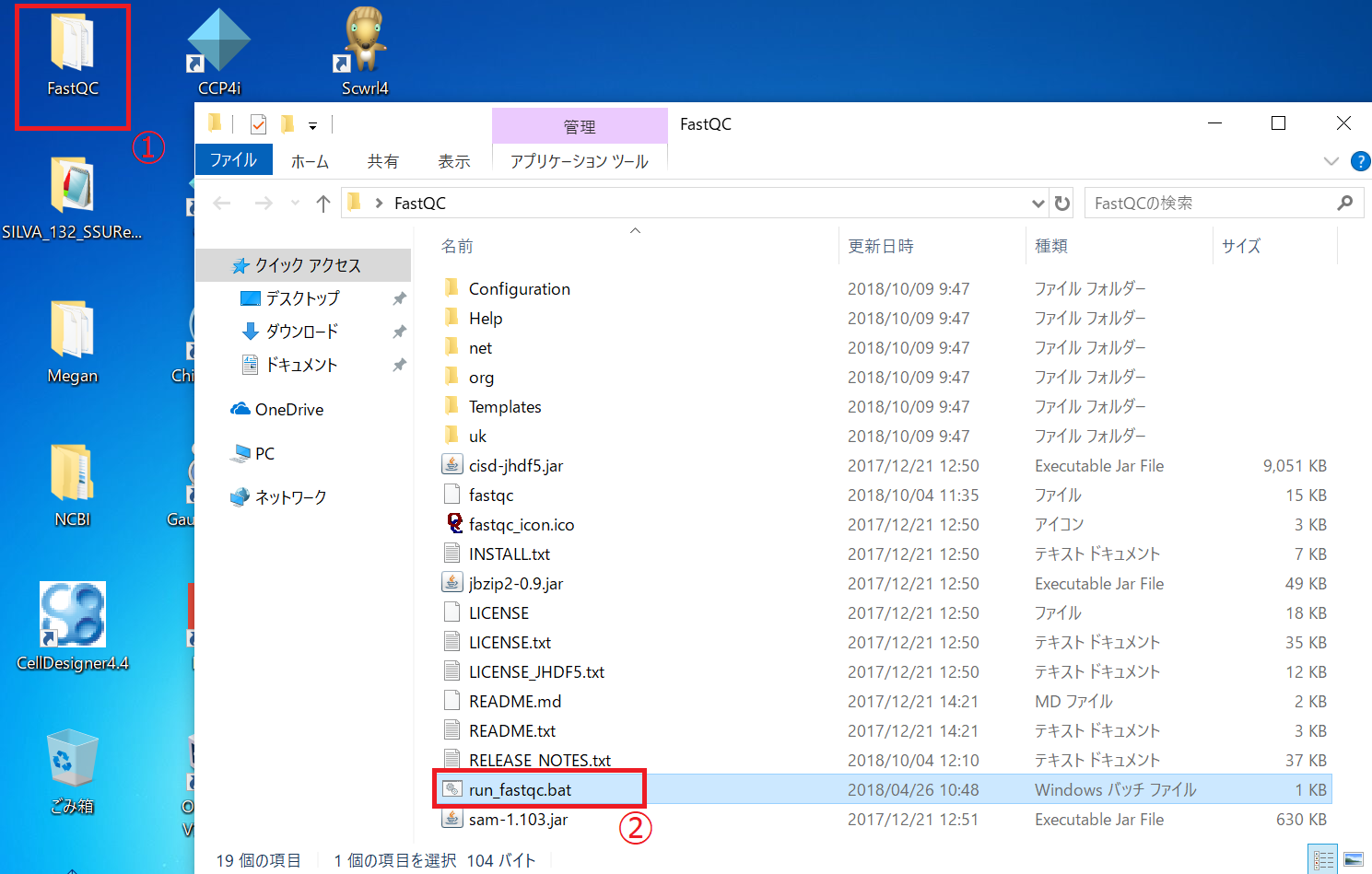Go forward with the right arrow button

[x=264, y=204]
